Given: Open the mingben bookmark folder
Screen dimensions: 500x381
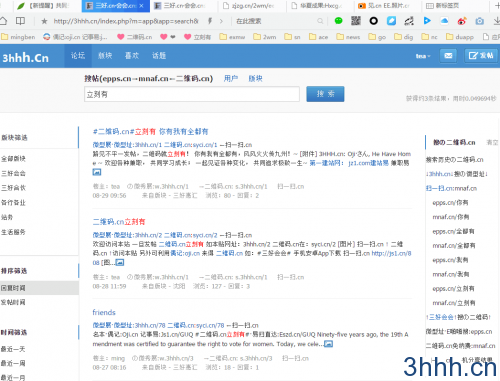Looking at the screenshot, I should 18,37.
